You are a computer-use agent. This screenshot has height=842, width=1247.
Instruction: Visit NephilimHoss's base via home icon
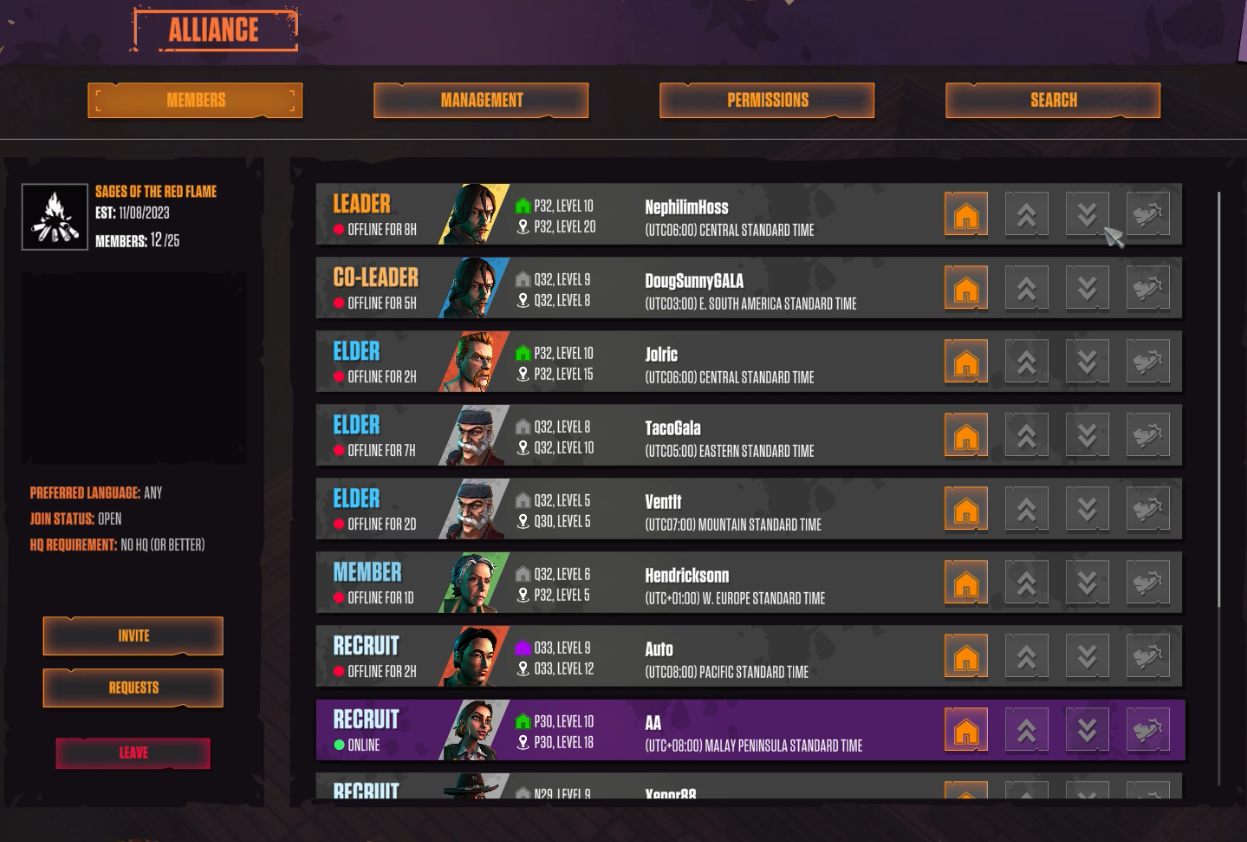tap(966, 214)
